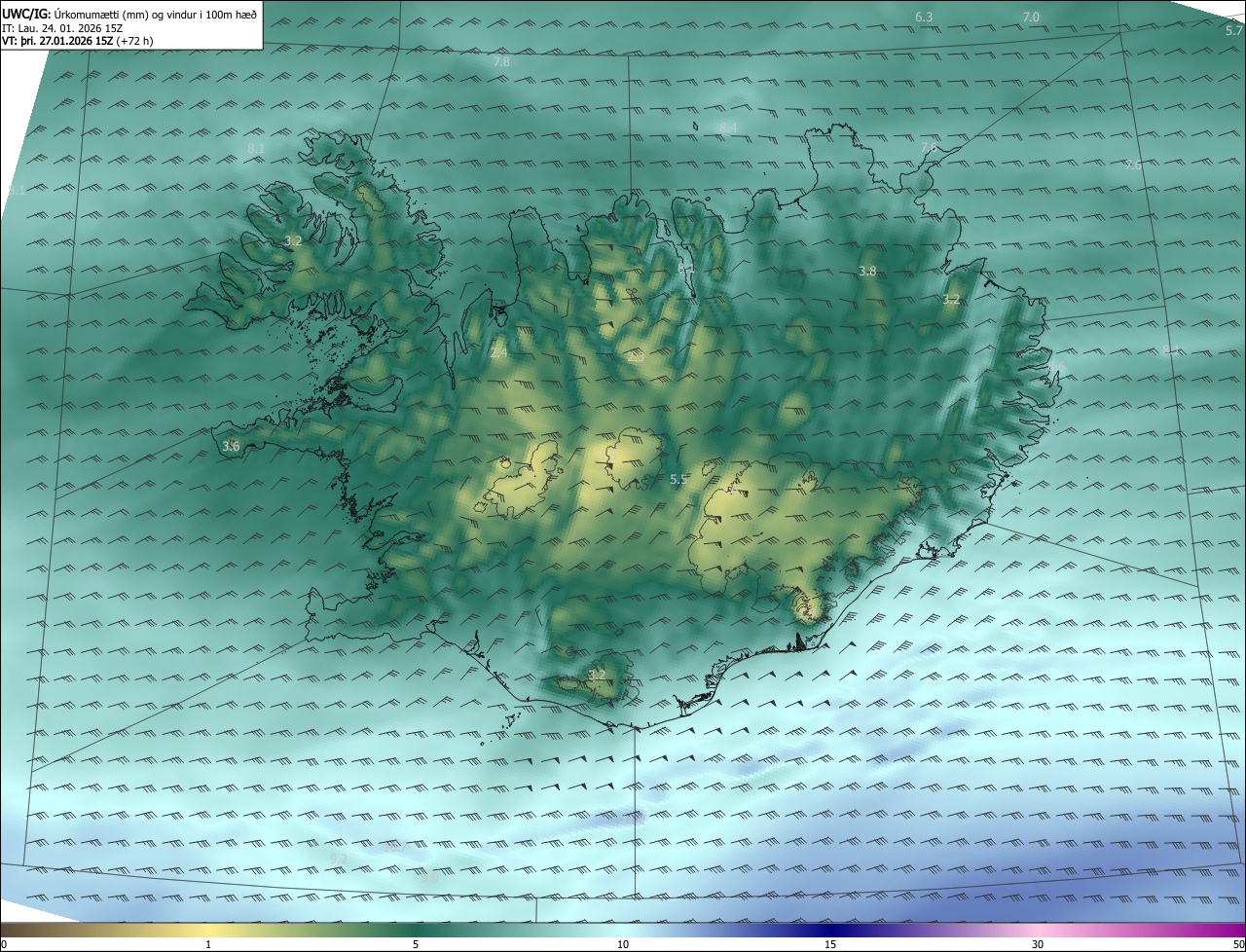Click the 10 tick on the color scale
This screenshot has height=952, width=1246.
(x=623, y=944)
